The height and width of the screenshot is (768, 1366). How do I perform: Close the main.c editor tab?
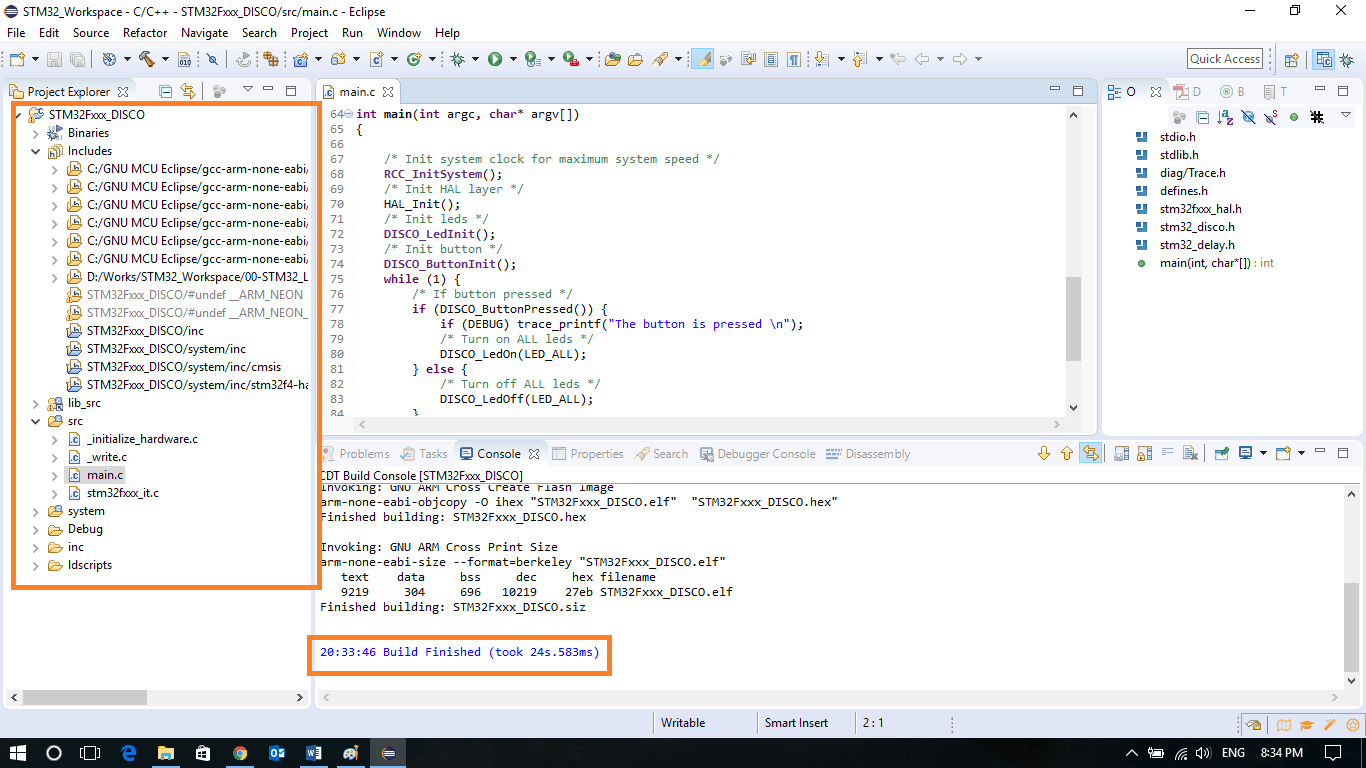[x=388, y=92]
